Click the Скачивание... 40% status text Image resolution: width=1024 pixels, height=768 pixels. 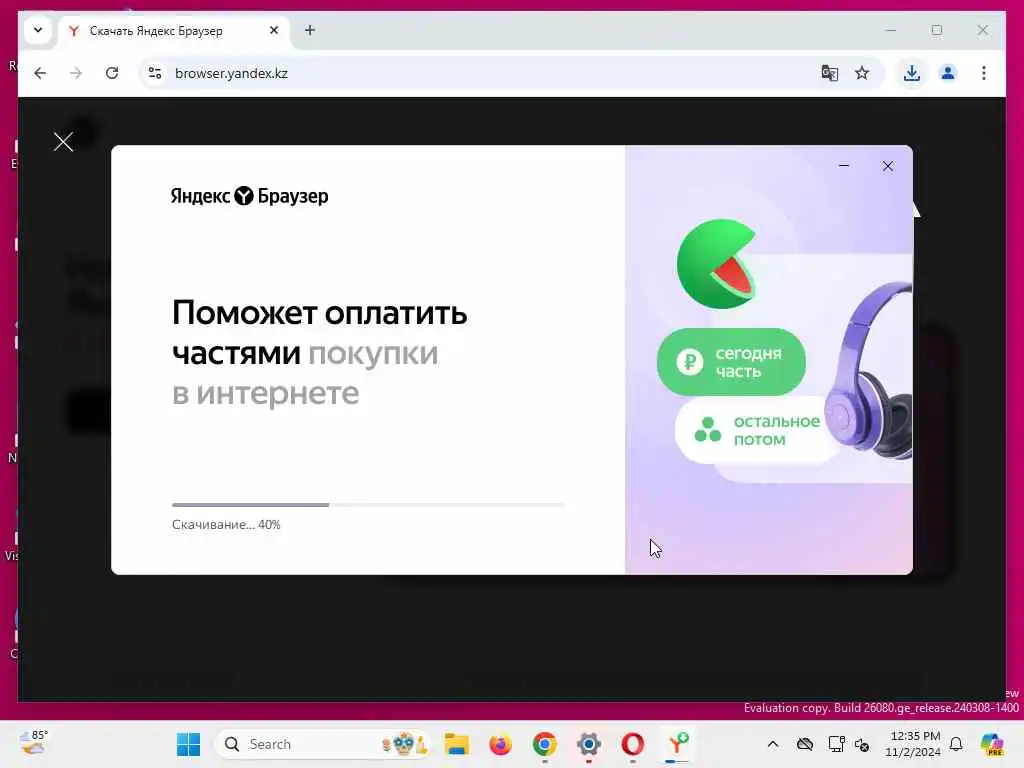coord(226,524)
